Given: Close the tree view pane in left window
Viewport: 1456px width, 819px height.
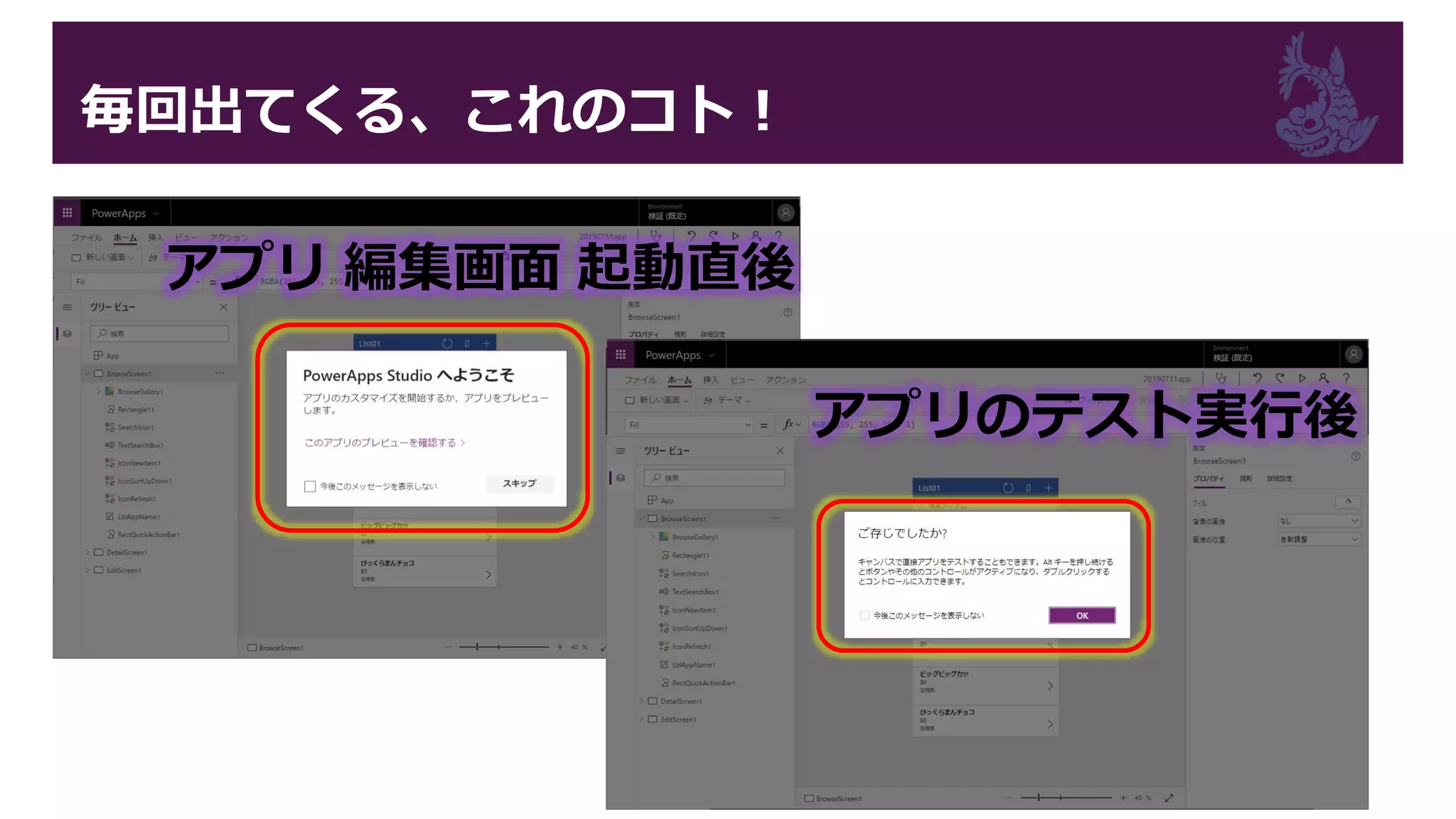Looking at the screenshot, I should pyautogui.click(x=223, y=307).
